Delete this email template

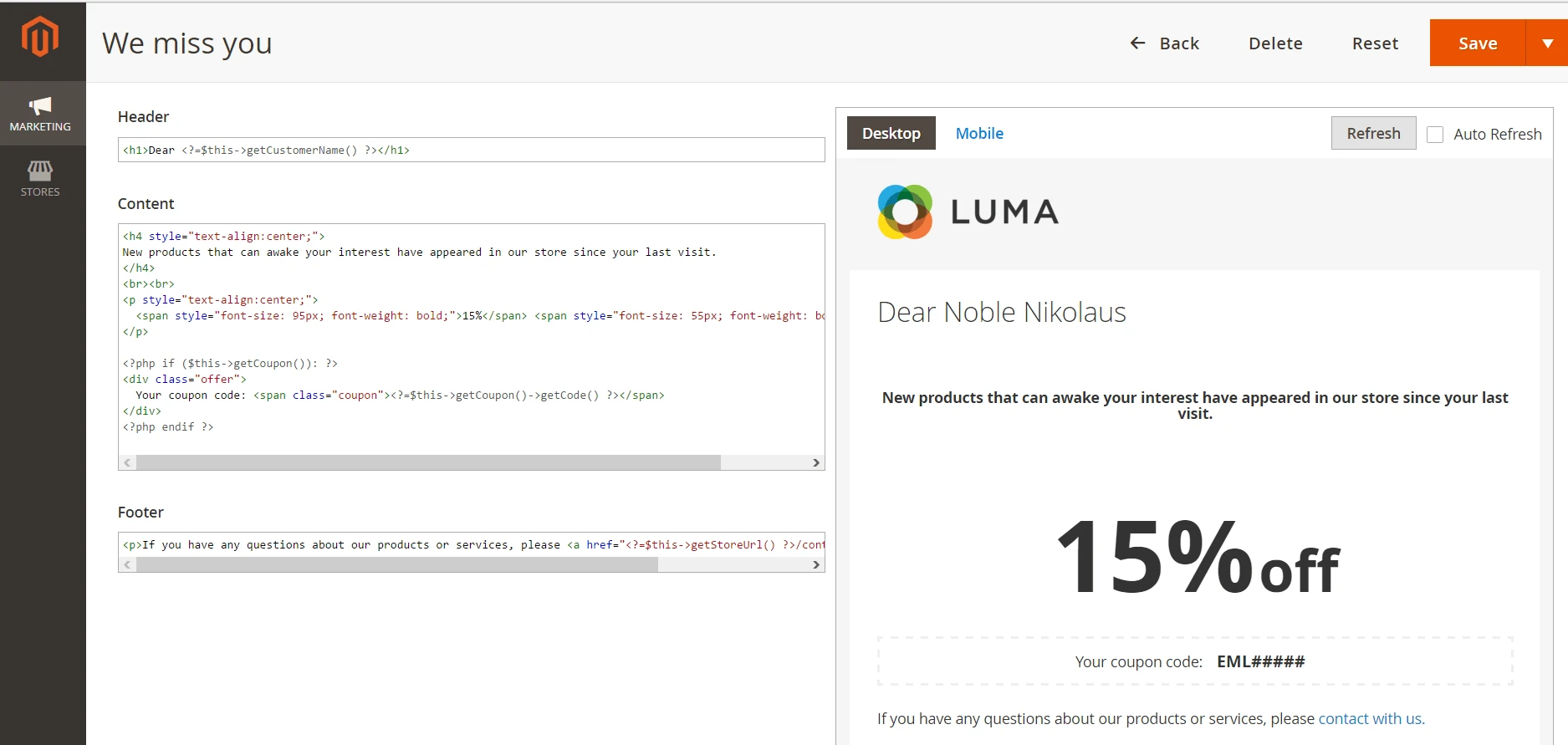(1275, 43)
